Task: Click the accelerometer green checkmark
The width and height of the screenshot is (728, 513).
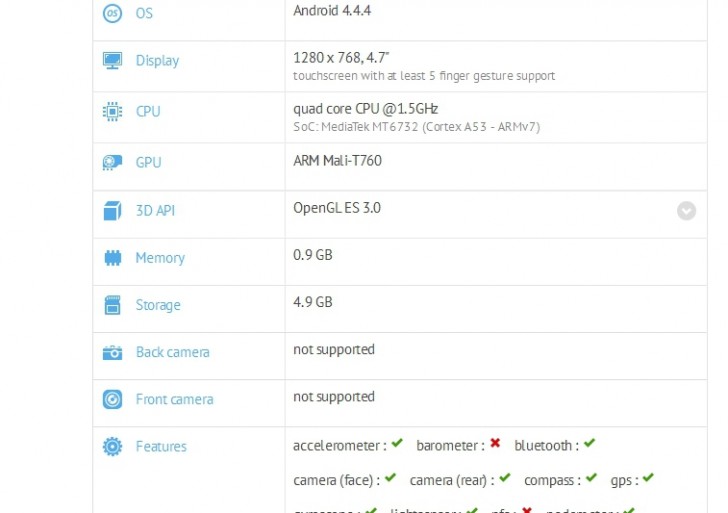Action: point(397,444)
